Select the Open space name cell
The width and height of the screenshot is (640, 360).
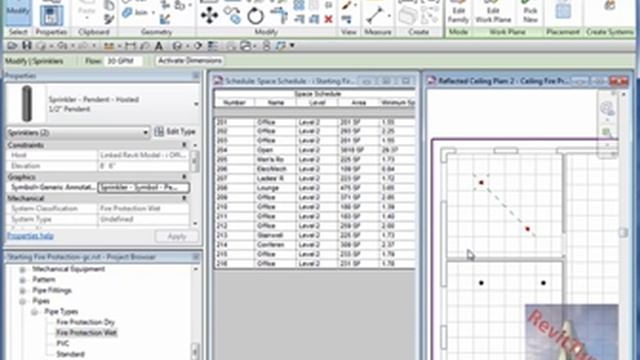coord(276,150)
